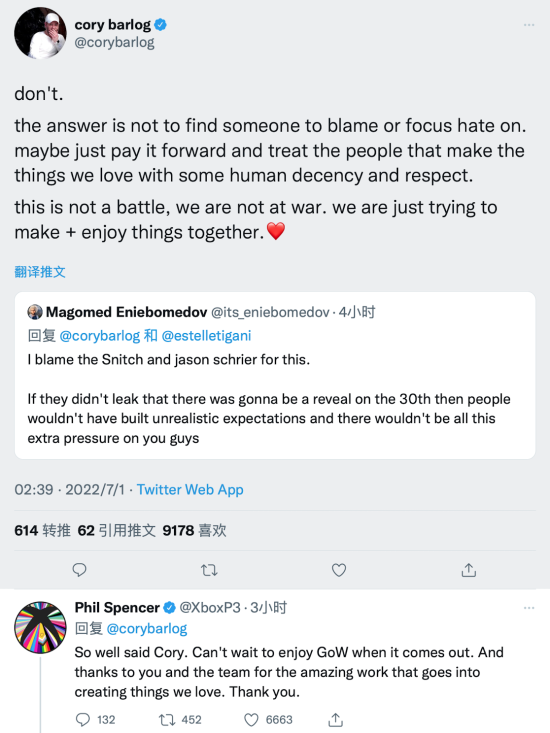Image resolution: width=550 pixels, height=733 pixels.
Task: Open Phil Spencer's profile avatar
Action: [40, 627]
